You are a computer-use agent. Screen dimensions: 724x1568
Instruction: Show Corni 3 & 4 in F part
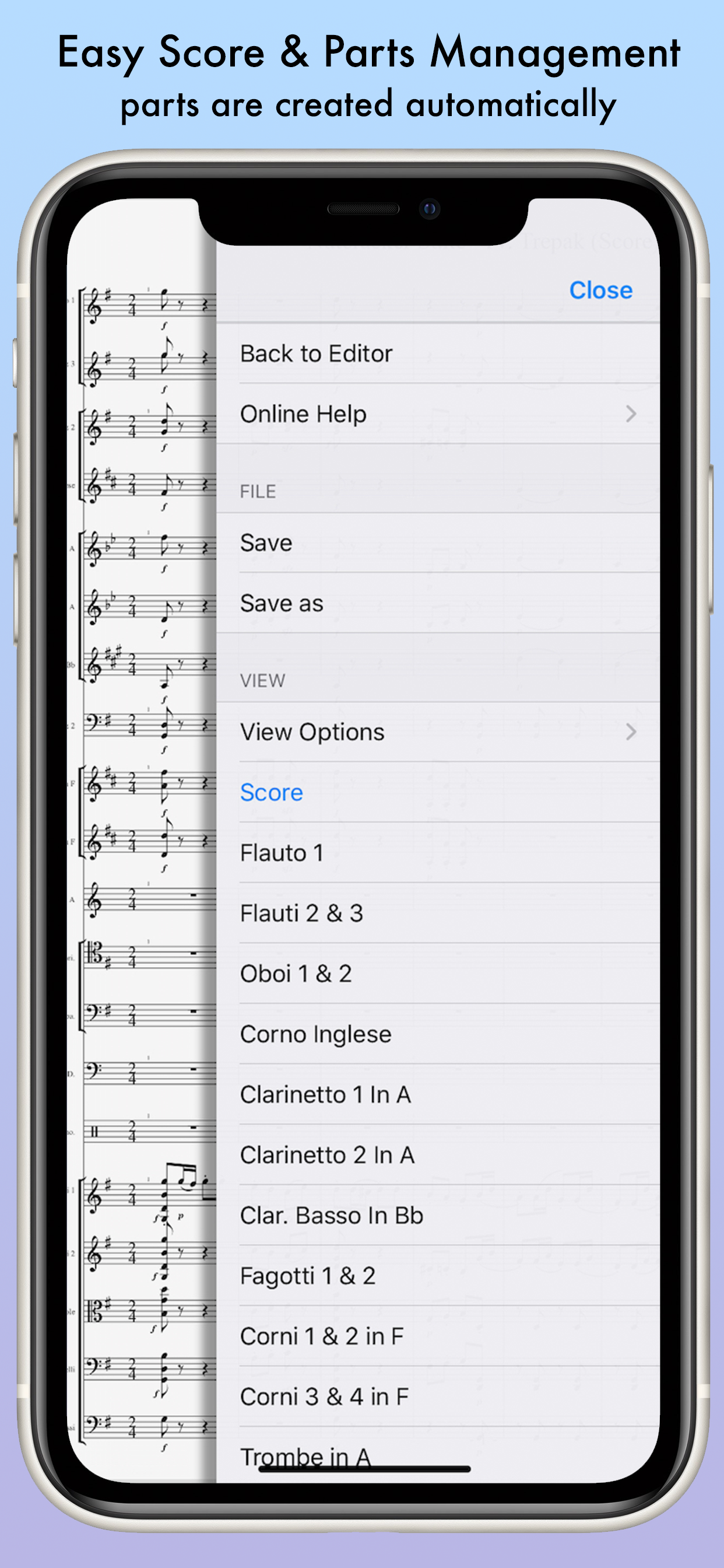click(438, 1396)
